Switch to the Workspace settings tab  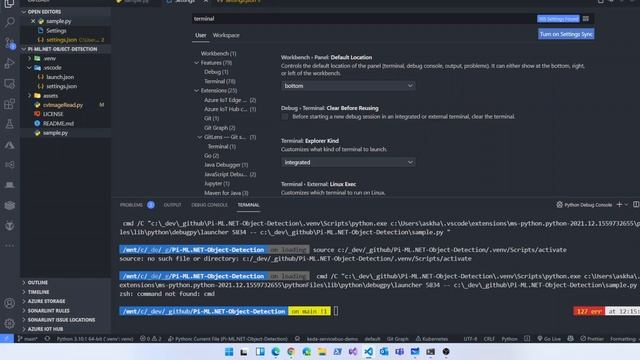226,35
